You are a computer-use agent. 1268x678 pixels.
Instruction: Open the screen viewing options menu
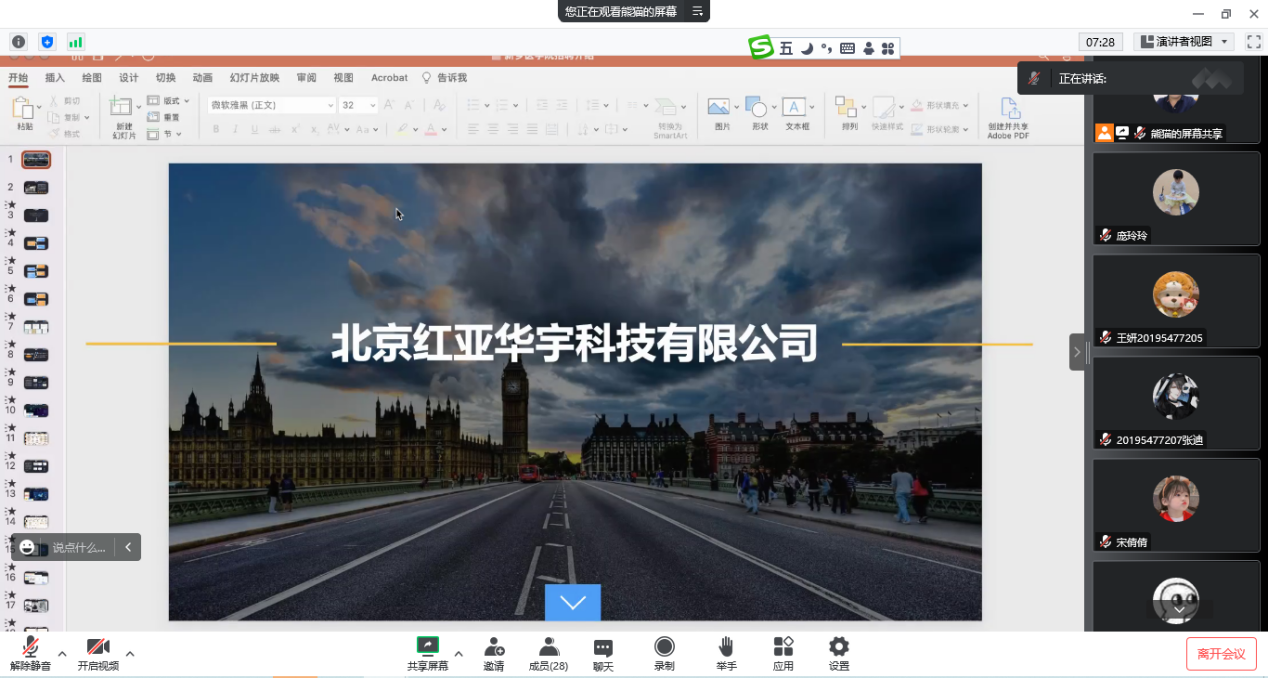pyautogui.click(x=698, y=11)
